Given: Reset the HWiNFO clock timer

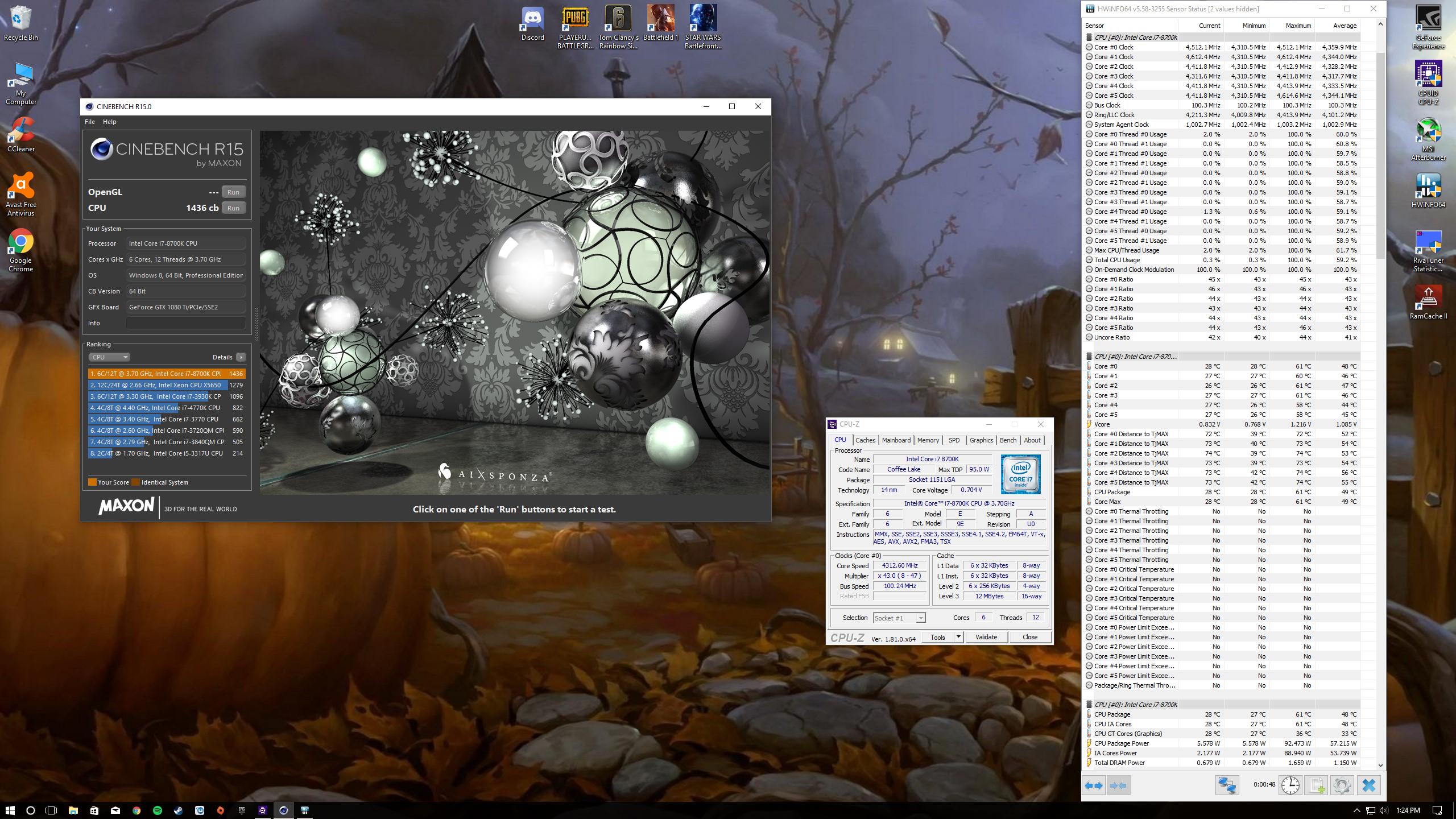Looking at the screenshot, I should point(1290,785).
